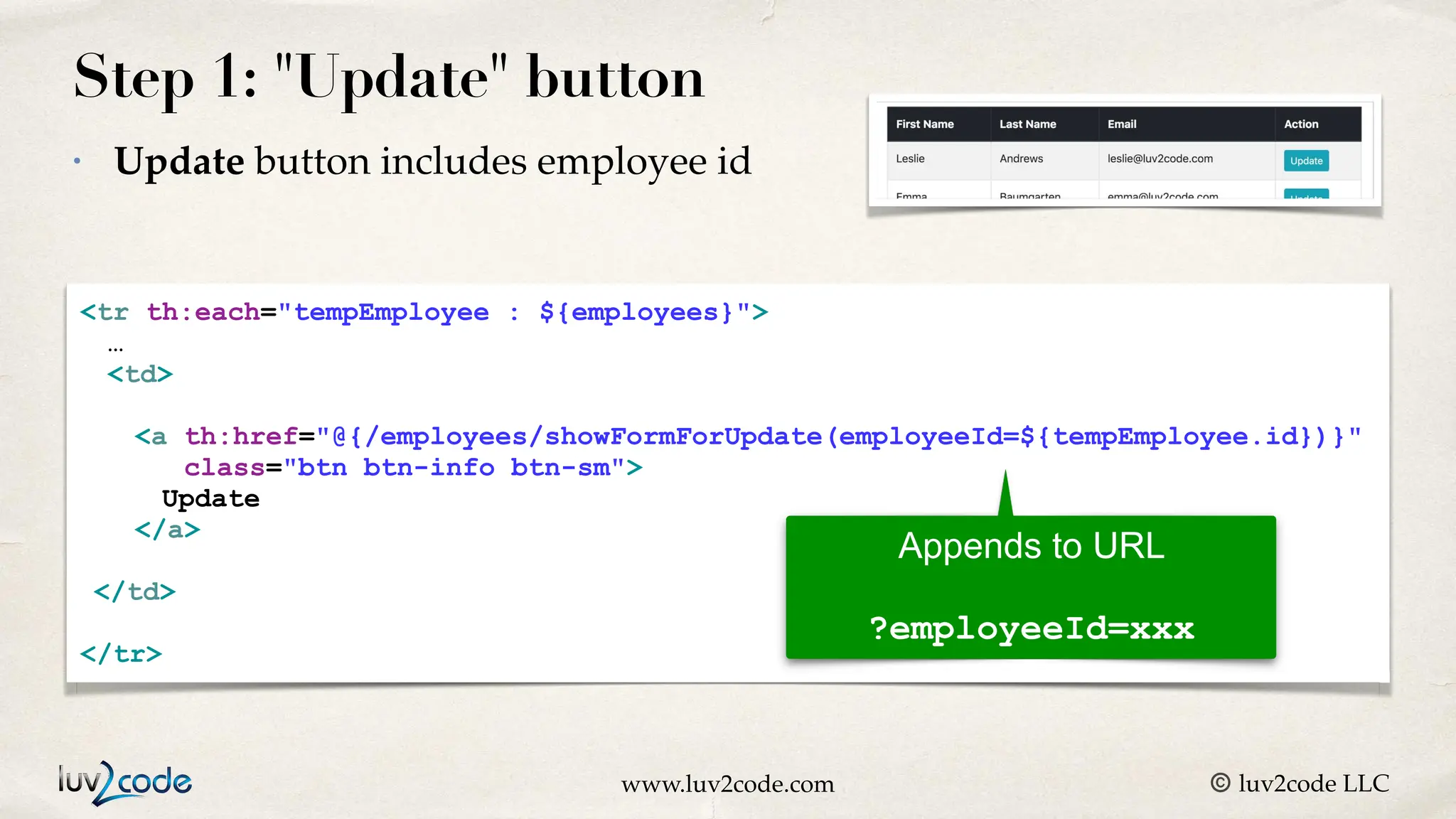This screenshot has height=819, width=1456.
Task: Click the opening <td> tag in code
Action: (x=140, y=374)
